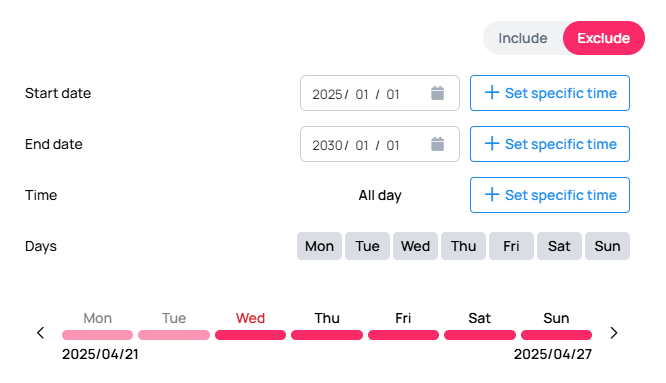Set specific time for Time row
666x383 pixels.
click(x=550, y=195)
